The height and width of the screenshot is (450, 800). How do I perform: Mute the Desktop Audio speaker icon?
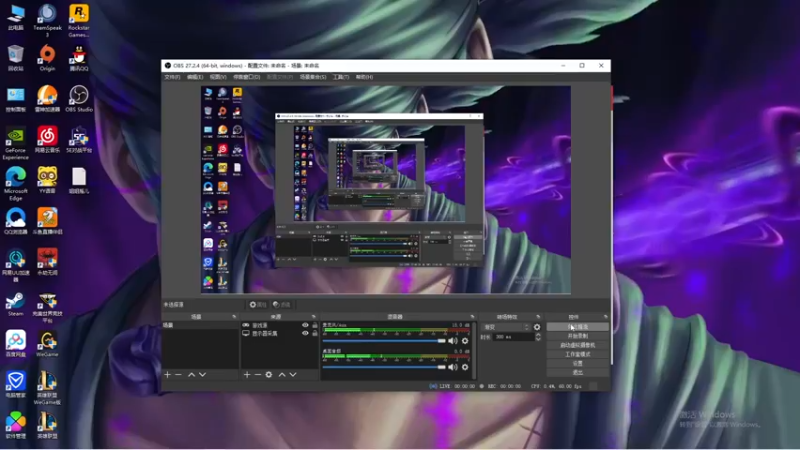tap(453, 367)
